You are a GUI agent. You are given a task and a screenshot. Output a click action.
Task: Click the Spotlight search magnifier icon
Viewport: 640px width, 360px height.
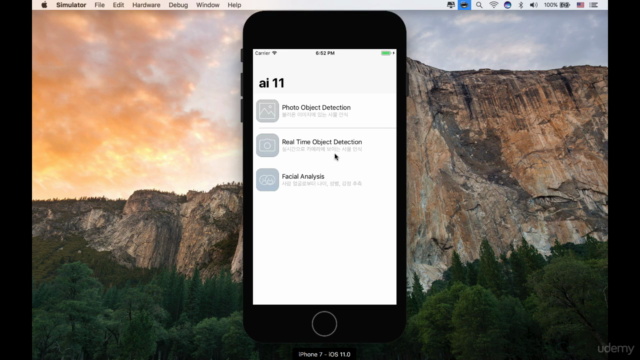(479, 5)
